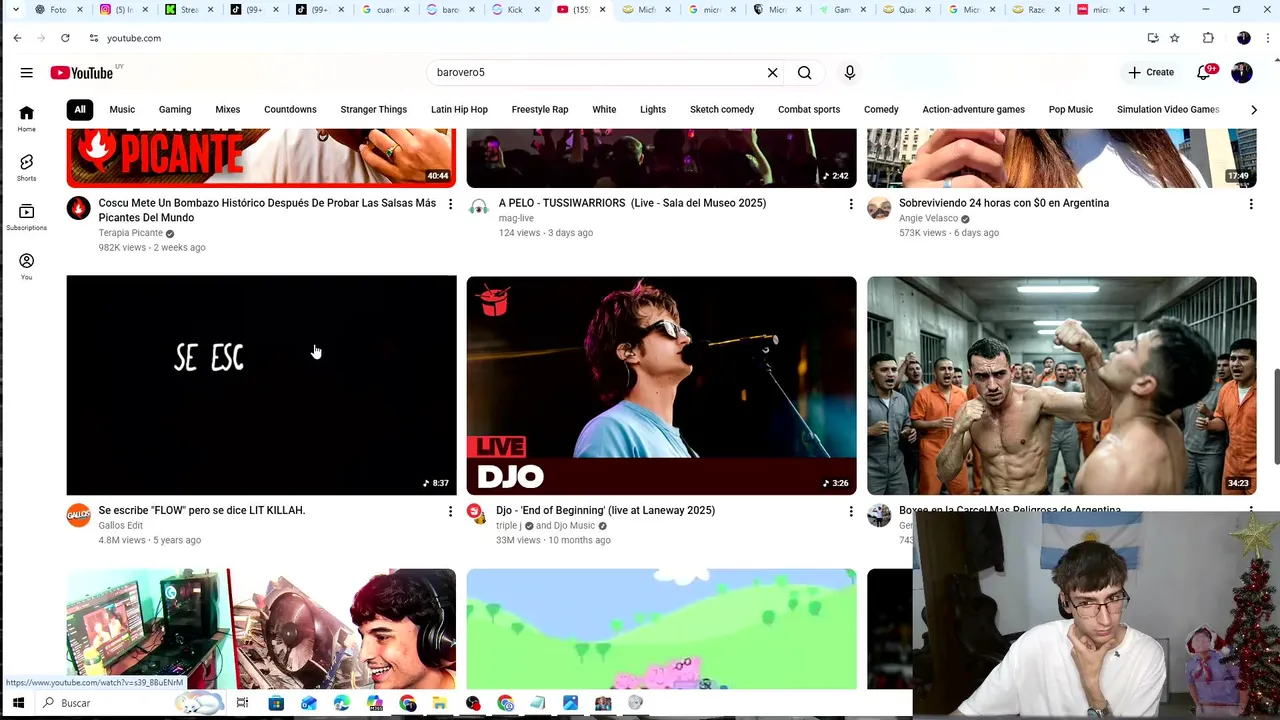Open options for Djo End of Beginning video
Image resolution: width=1280 pixels, height=720 pixels.
851,511
